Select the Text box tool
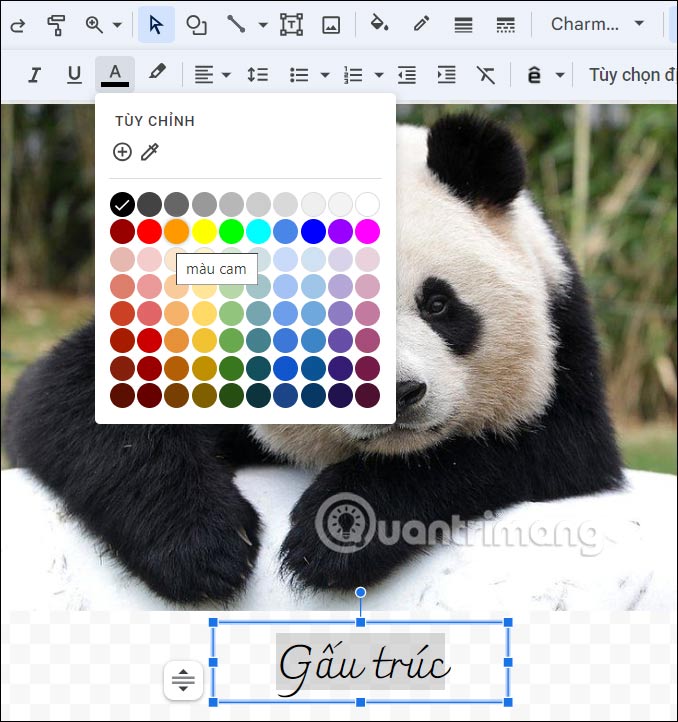Screen dimensions: 678x722 [x=292, y=24]
